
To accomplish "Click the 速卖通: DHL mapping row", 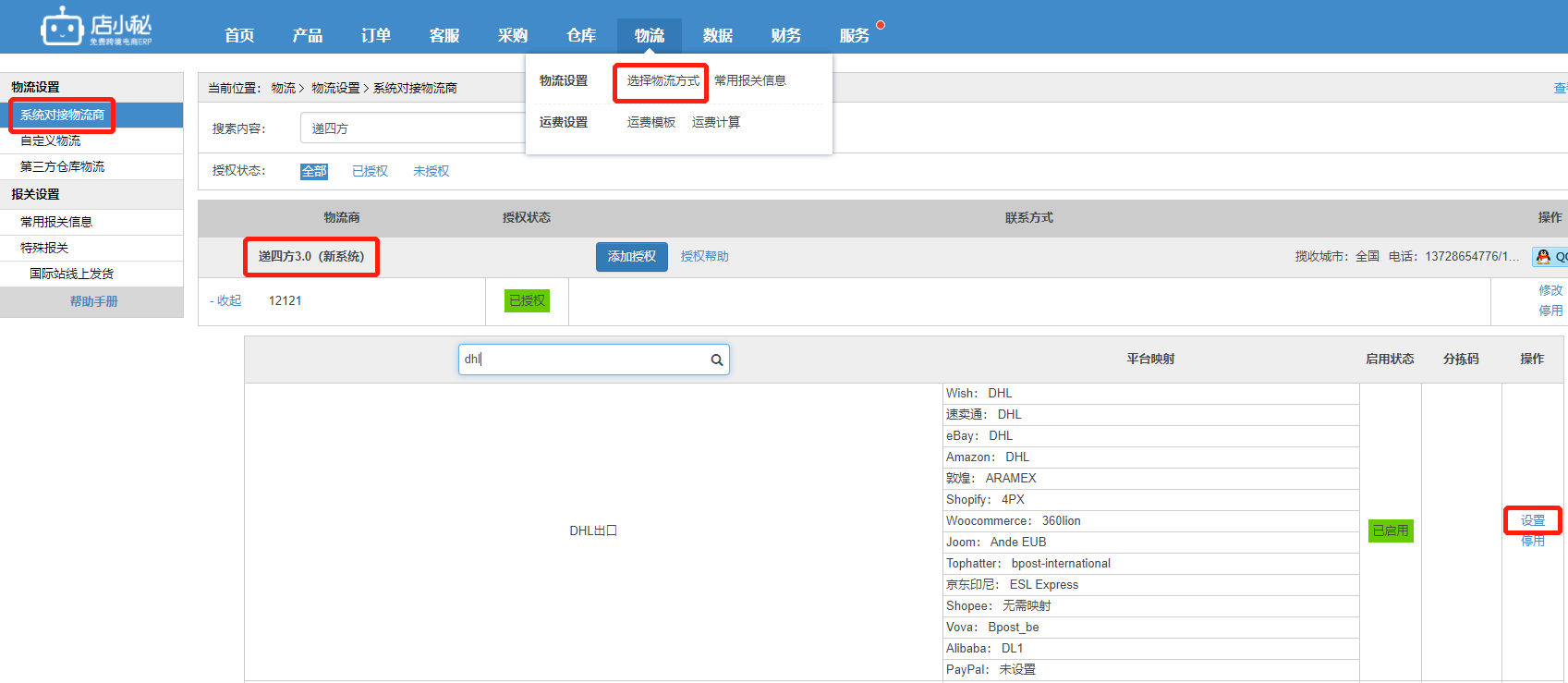I will coord(1151,415).
